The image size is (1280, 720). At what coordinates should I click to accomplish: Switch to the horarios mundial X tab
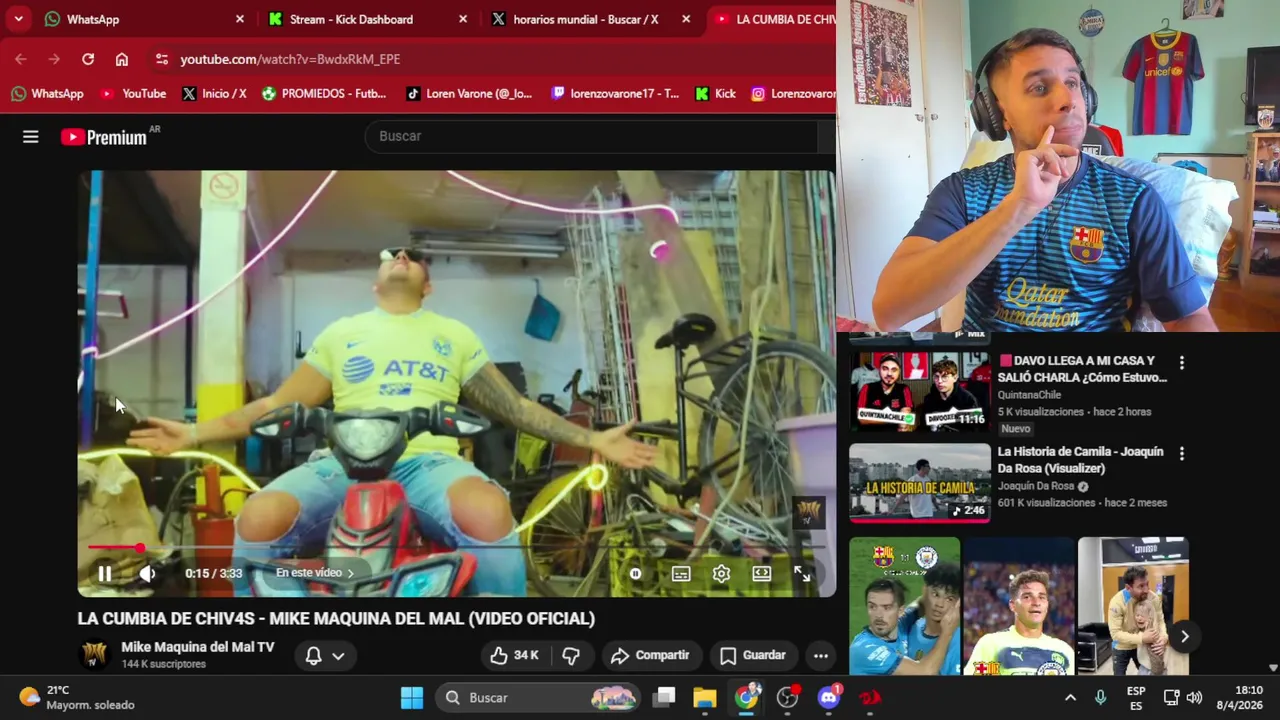pos(588,19)
